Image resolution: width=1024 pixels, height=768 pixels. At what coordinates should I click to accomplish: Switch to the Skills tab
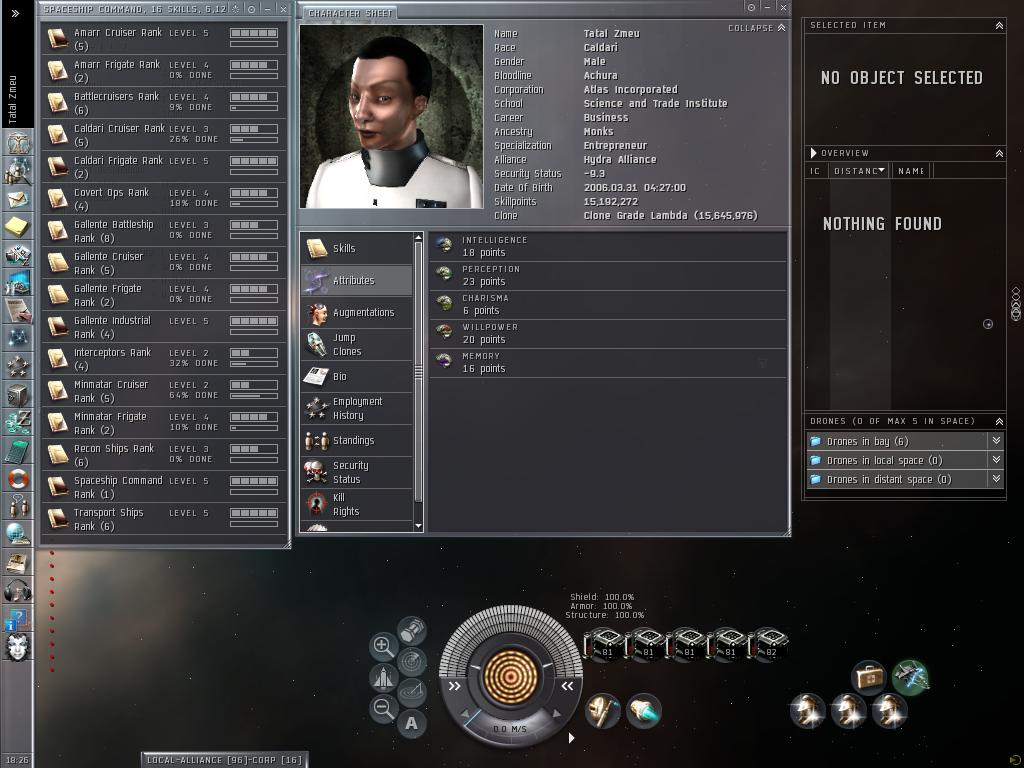tap(357, 248)
